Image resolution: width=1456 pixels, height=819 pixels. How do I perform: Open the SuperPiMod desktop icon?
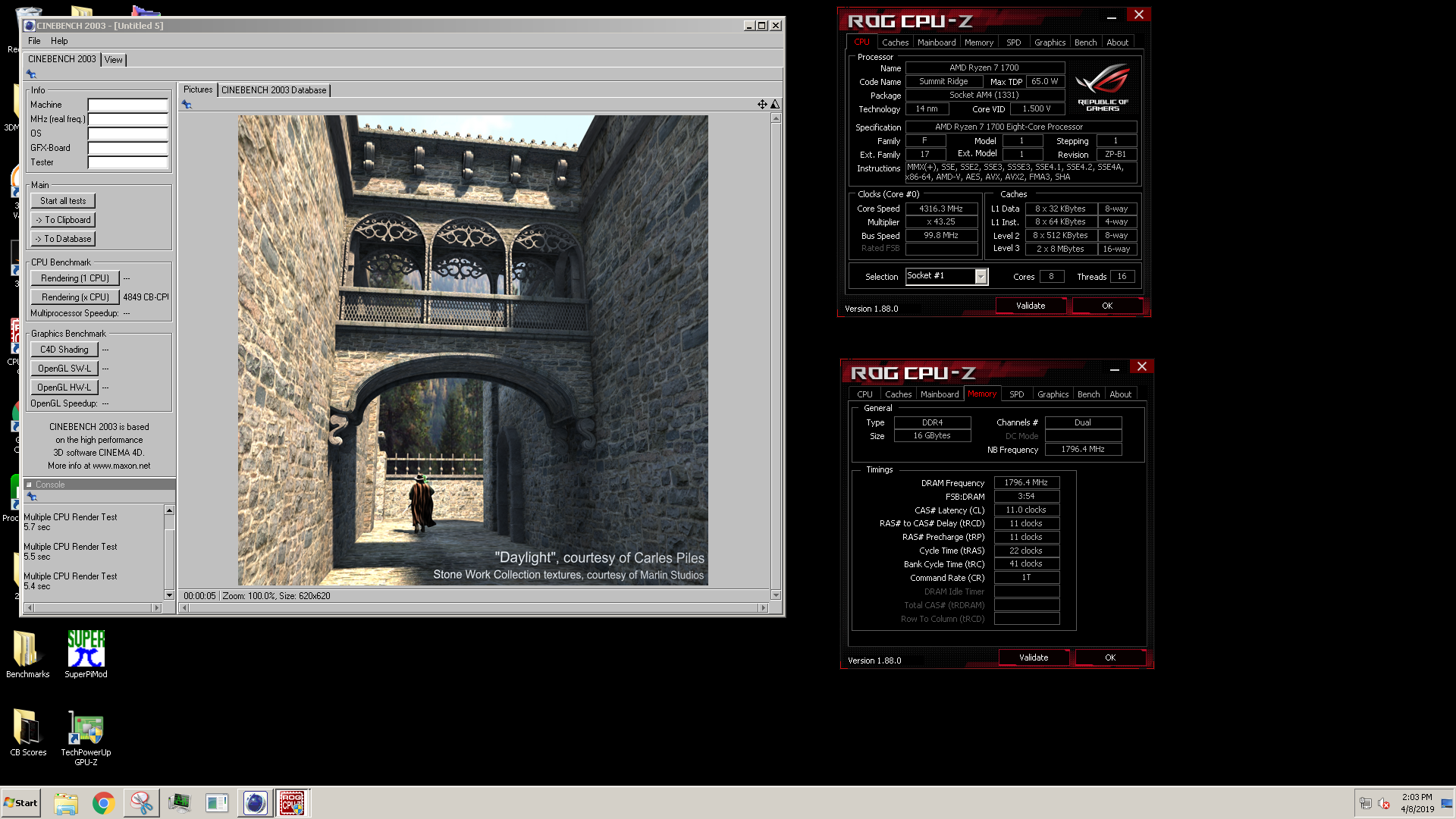point(86,654)
